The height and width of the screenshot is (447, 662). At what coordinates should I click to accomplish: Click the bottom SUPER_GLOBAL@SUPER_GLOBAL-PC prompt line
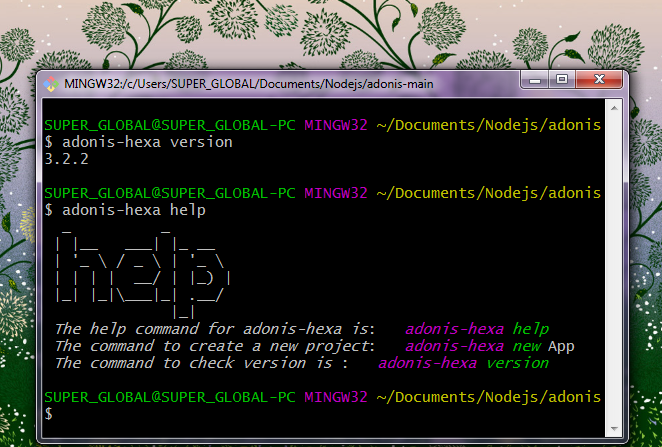click(x=323, y=397)
